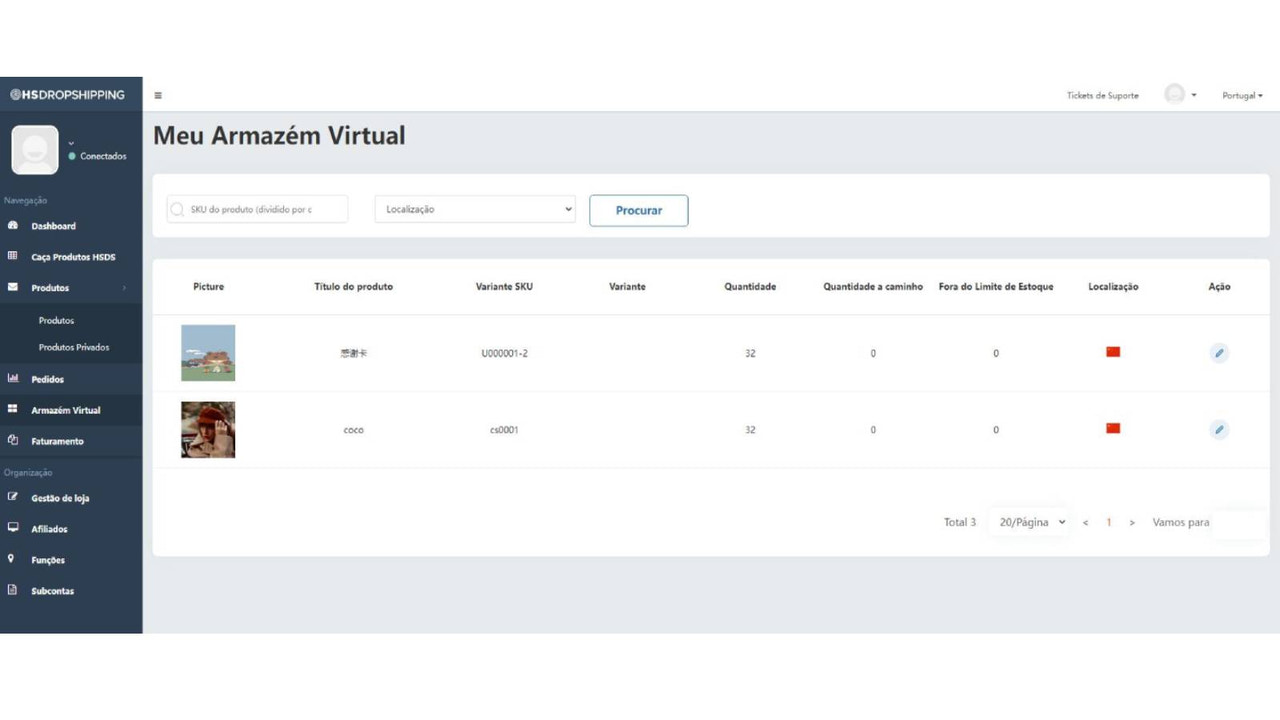Select the Dashboard icon in the sidebar

point(13,226)
